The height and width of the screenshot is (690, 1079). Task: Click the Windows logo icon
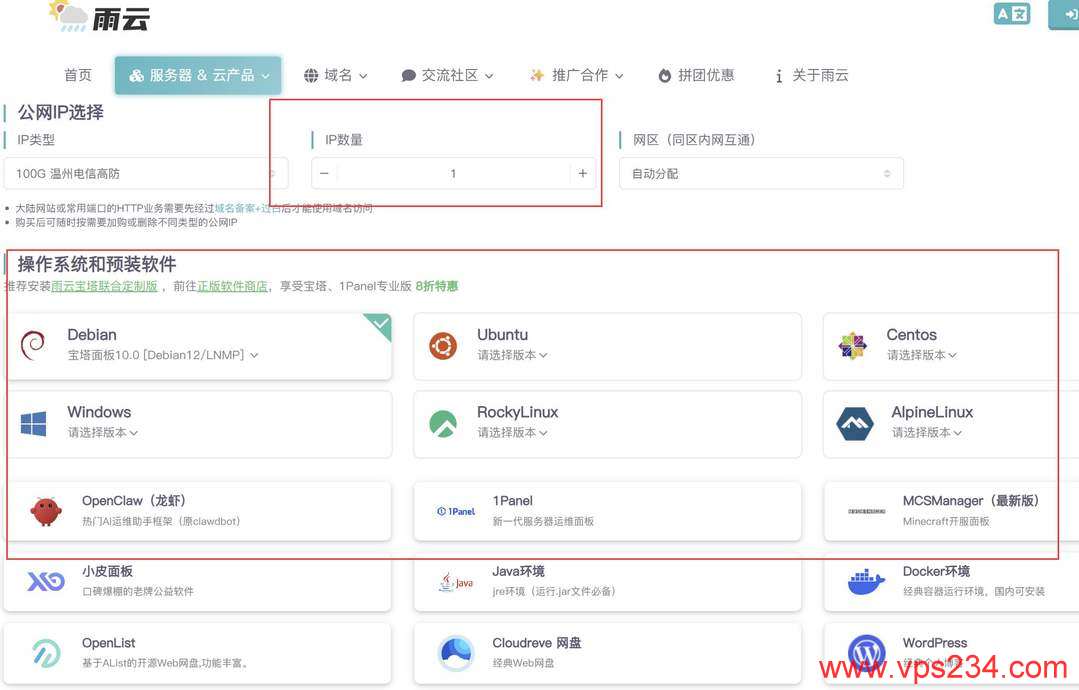pyautogui.click(x=34, y=424)
